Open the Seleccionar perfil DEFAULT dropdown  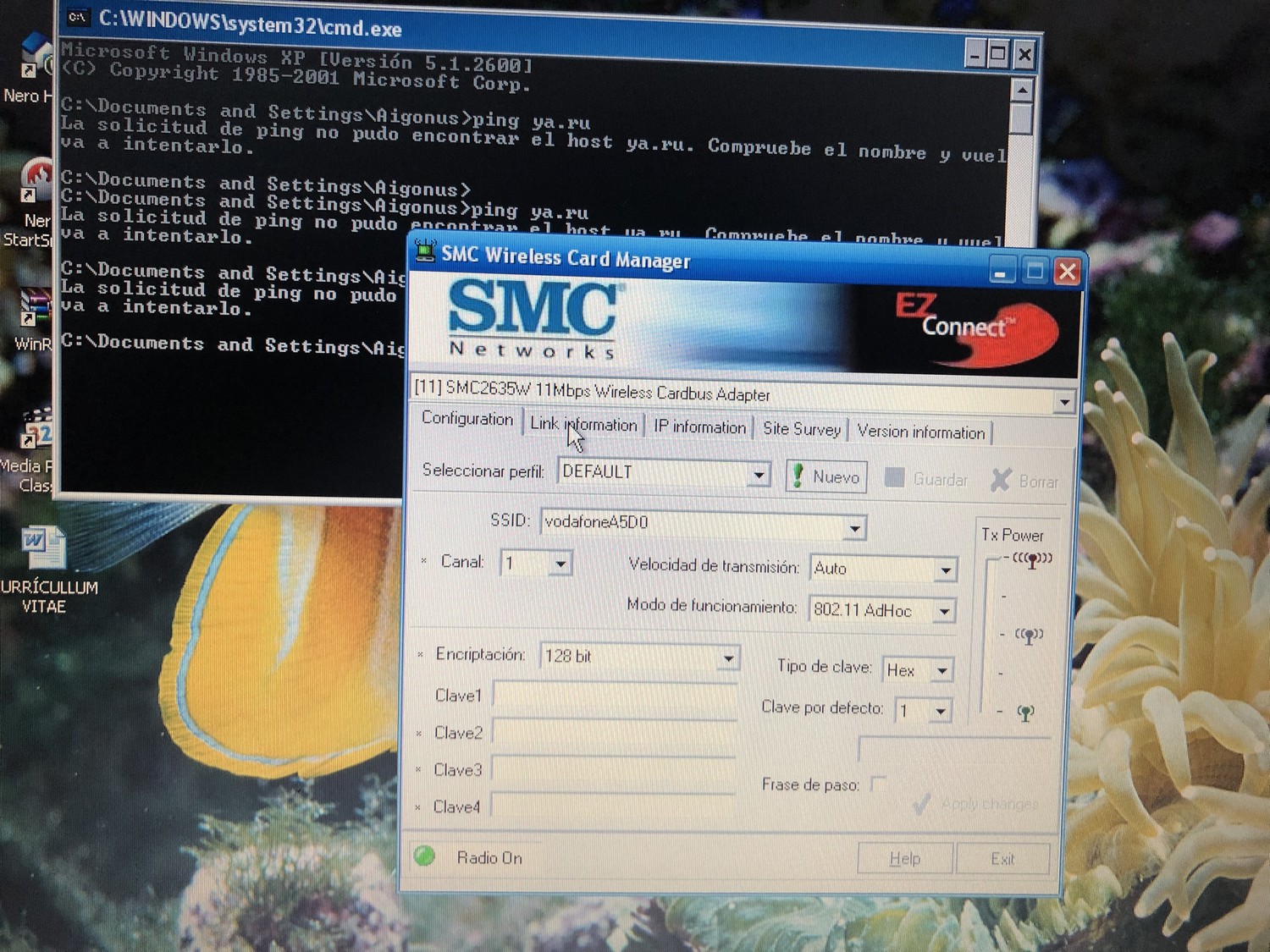[759, 475]
